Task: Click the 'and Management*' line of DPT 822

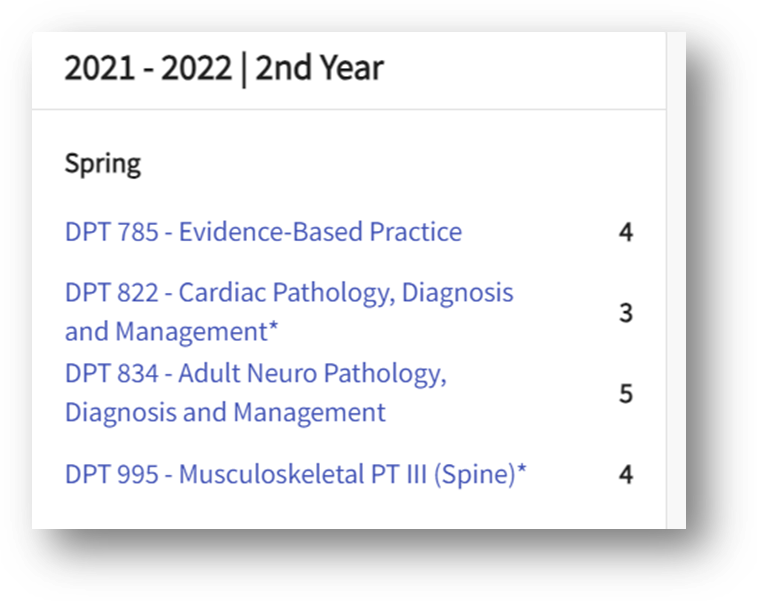Action: [171, 332]
